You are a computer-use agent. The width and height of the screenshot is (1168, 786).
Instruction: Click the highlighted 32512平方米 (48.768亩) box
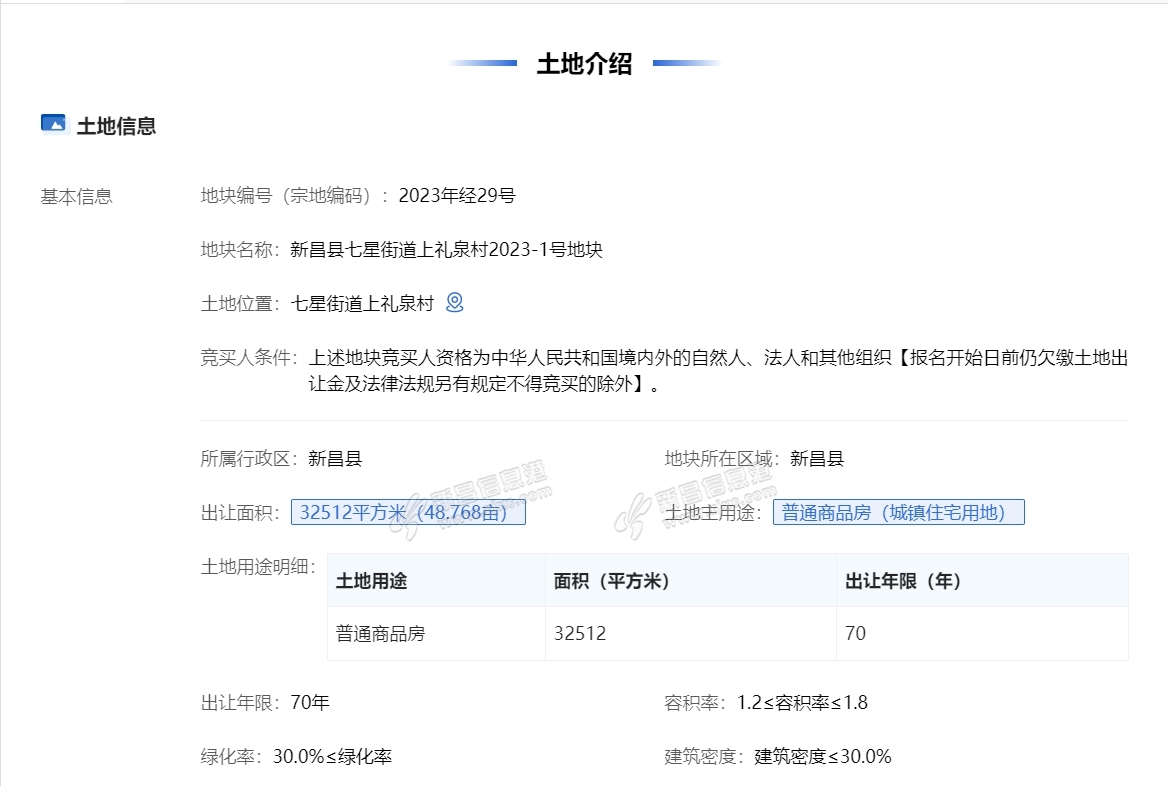click(x=408, y=513)
